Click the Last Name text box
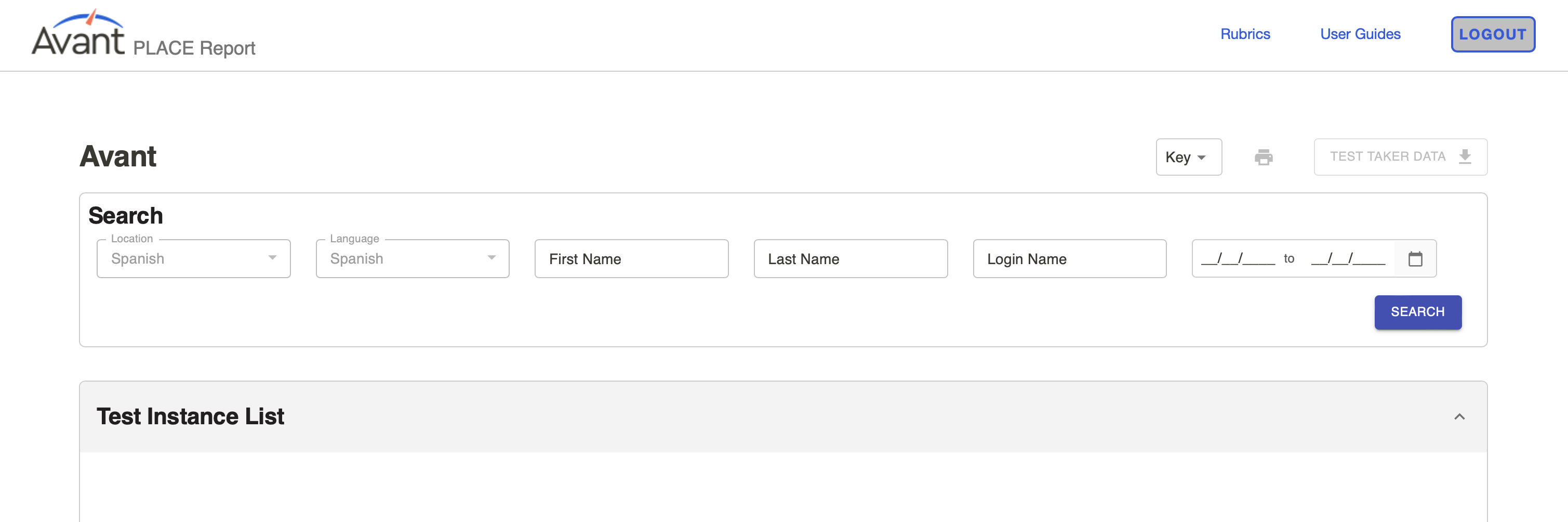The width and height of the screenshot is (1568, 522). click(x=851, y=258)
